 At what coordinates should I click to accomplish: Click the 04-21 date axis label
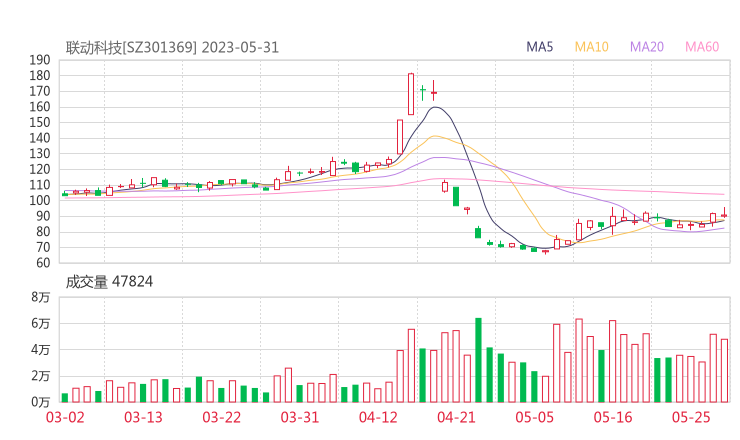pos(456,417)
